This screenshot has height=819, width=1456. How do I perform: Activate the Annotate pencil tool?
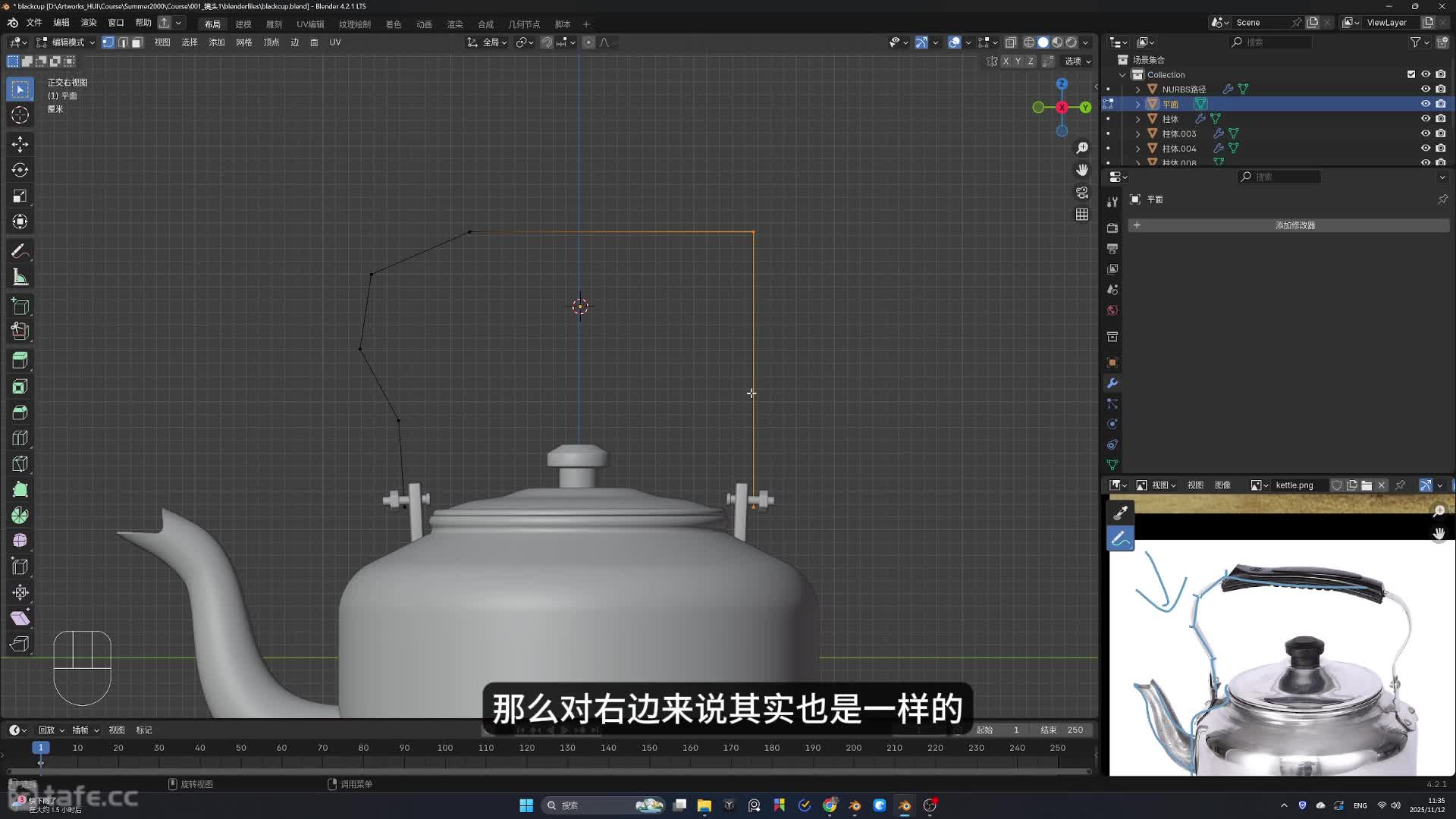point(20,251)
